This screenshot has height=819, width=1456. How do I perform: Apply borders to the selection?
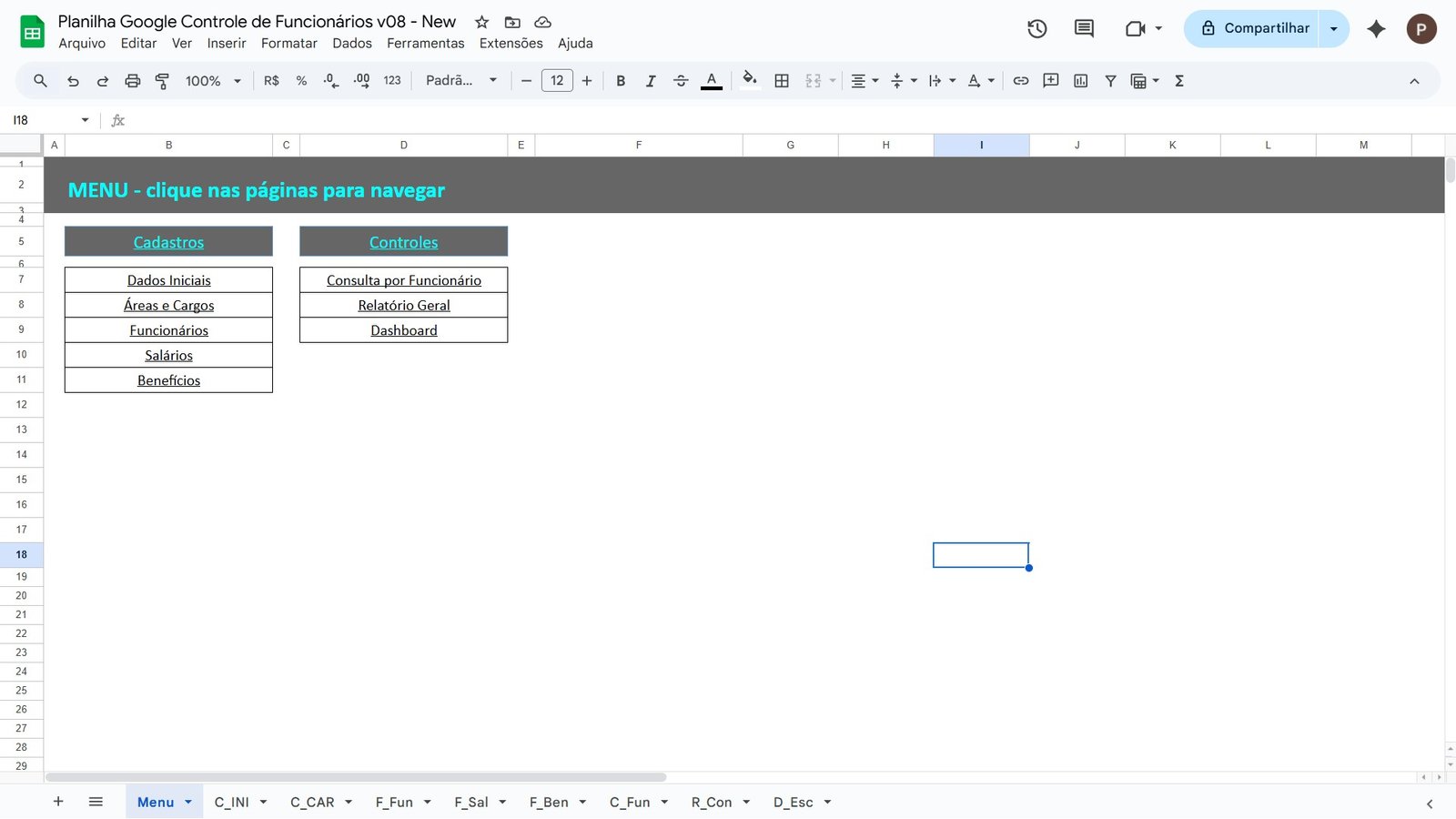[x=781, y=80]
